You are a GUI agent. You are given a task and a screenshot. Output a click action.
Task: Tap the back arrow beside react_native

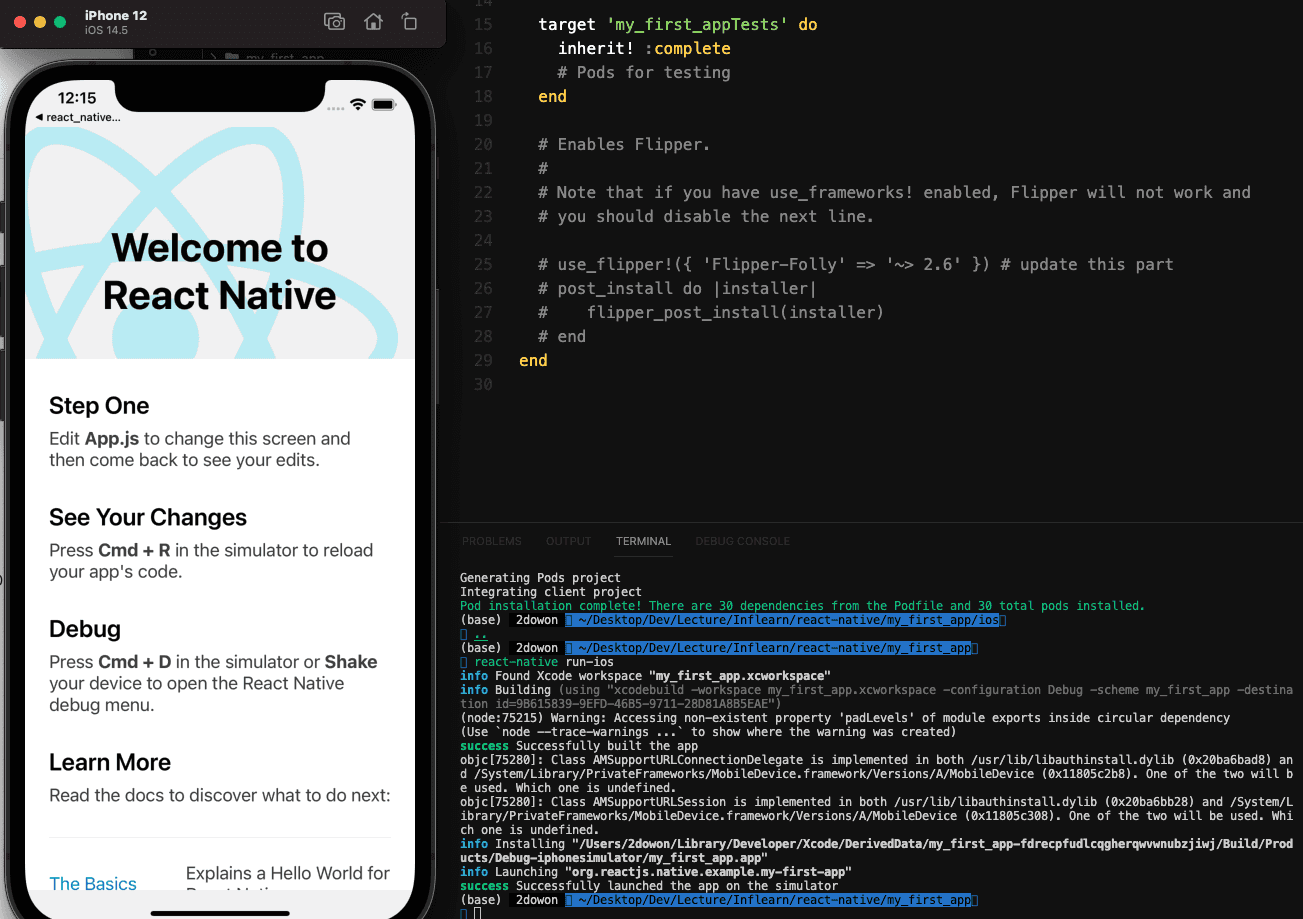point(39,118)
